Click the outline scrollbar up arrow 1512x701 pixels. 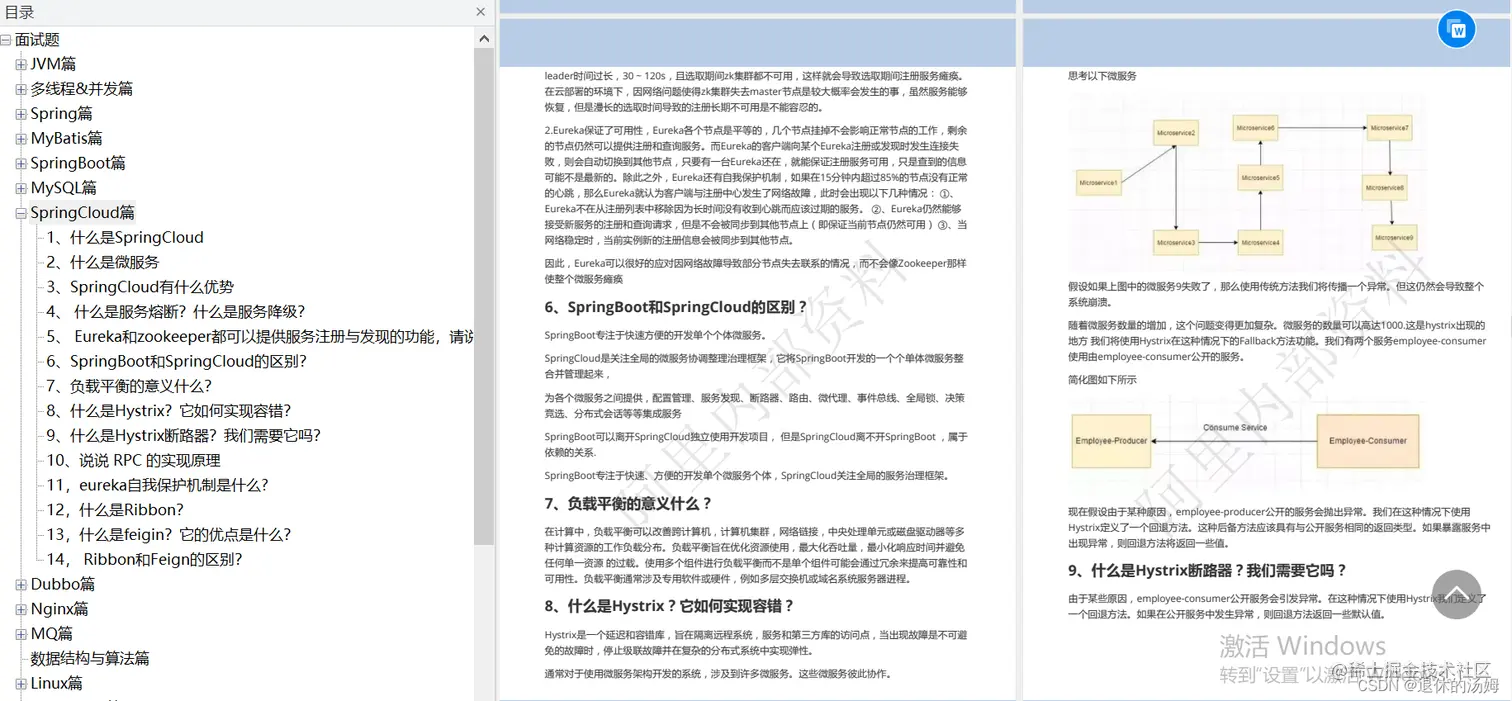(484, 39)
